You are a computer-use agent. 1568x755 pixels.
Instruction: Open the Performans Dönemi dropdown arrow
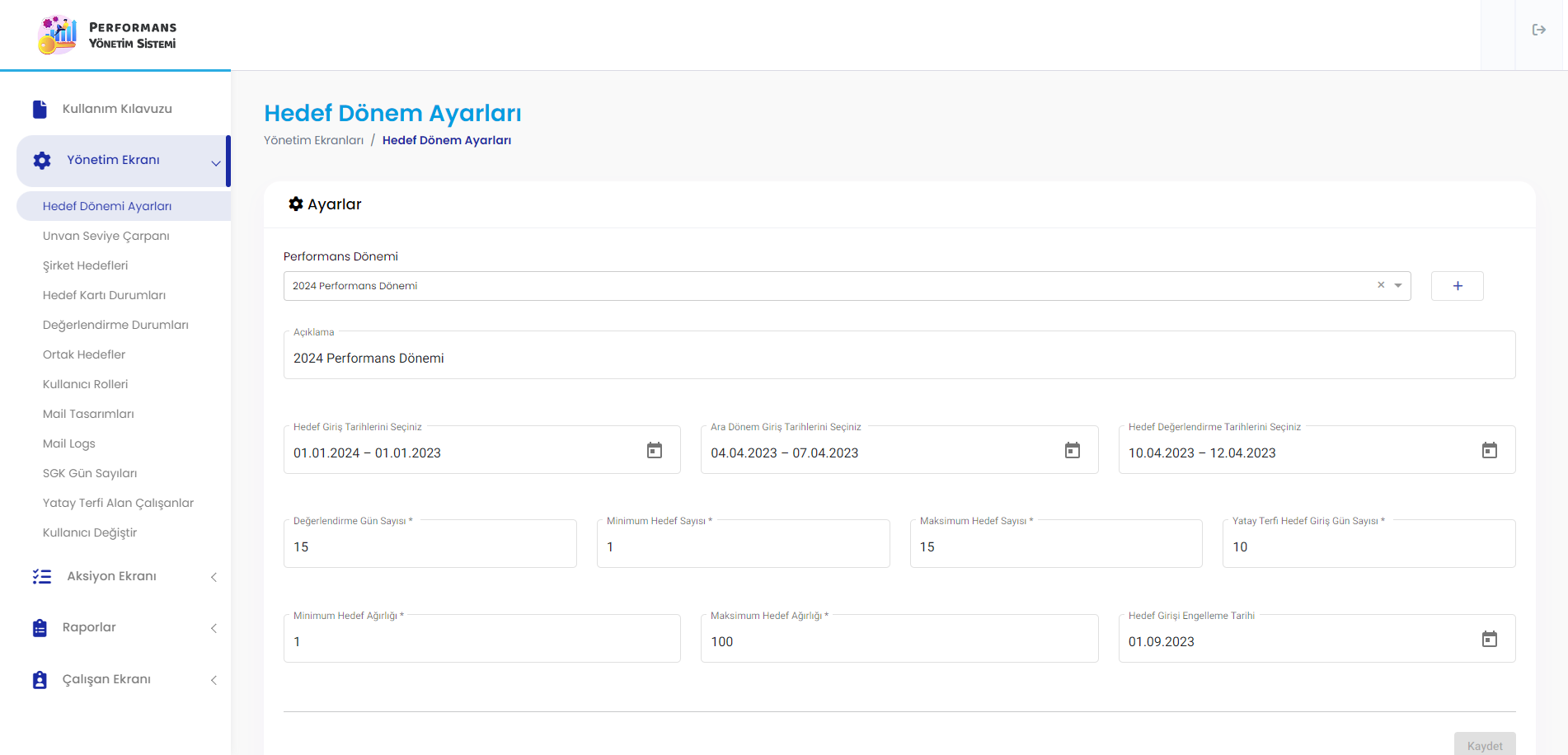coord(1398,286)
